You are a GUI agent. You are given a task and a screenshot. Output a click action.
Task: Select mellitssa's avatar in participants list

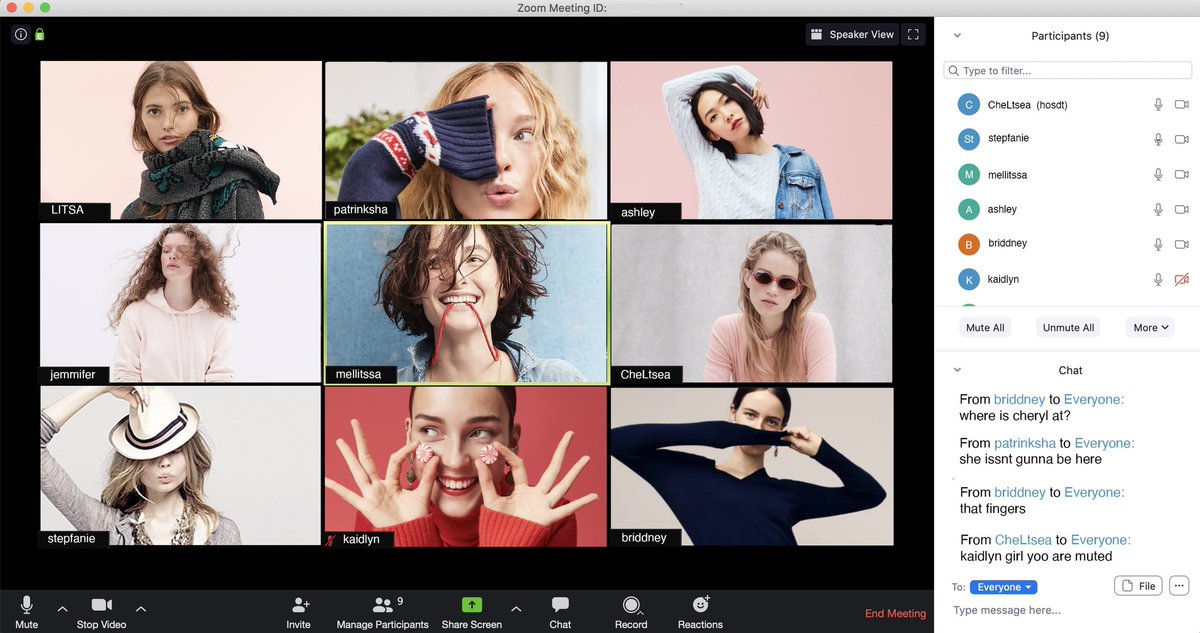tap(968, 174)
